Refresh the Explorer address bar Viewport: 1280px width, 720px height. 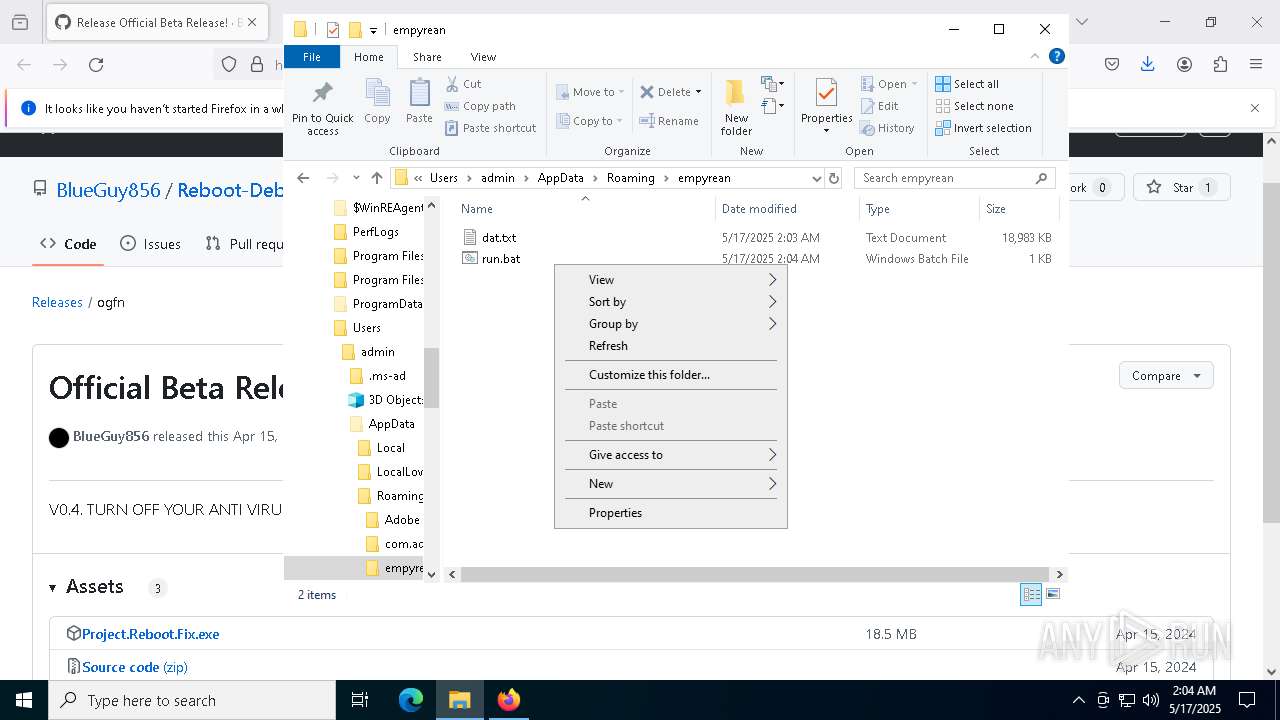pyautogui.click(x=834, y=178)
